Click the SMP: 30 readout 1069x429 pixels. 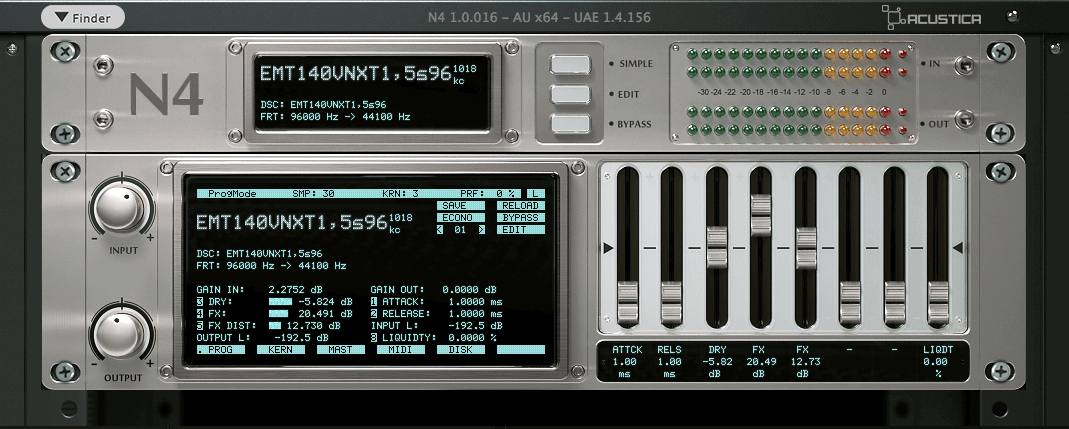coord(314,194)
